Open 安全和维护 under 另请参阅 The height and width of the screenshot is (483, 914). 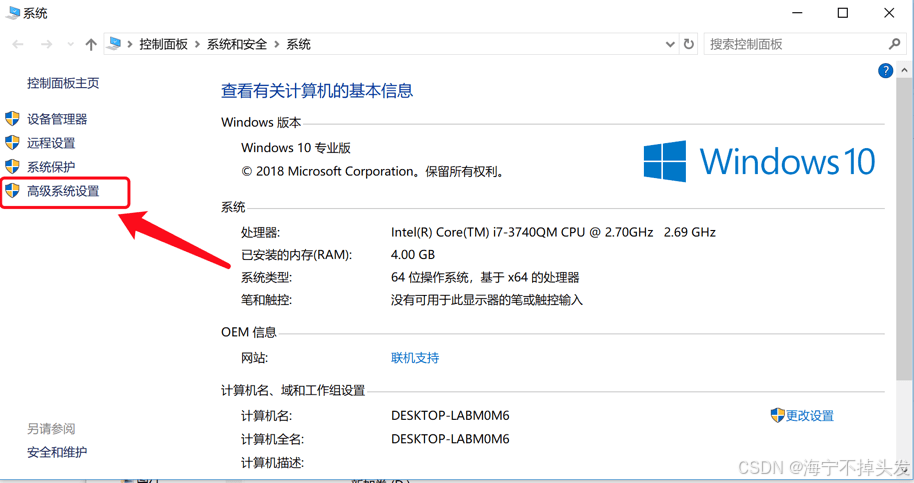point(57,452)
